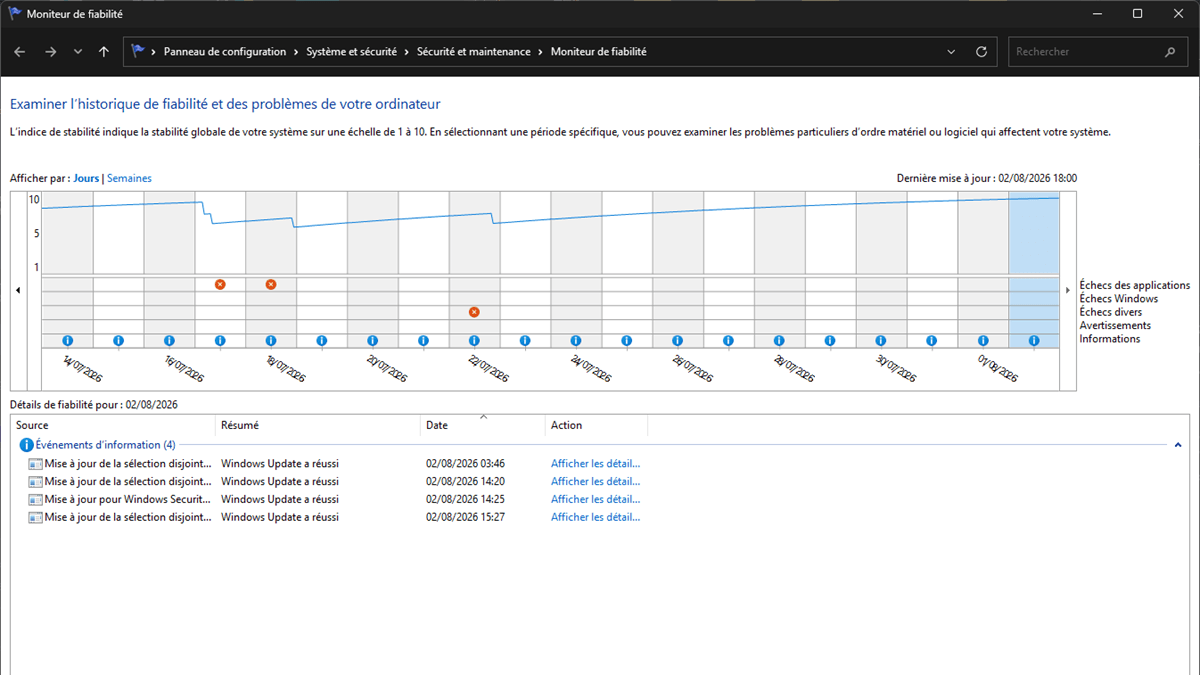Image resolution: width=1200 pixels, height=675 pixels.
Task: Expand the chevron after Système et sécurité
Action: [x=407, y=52]
